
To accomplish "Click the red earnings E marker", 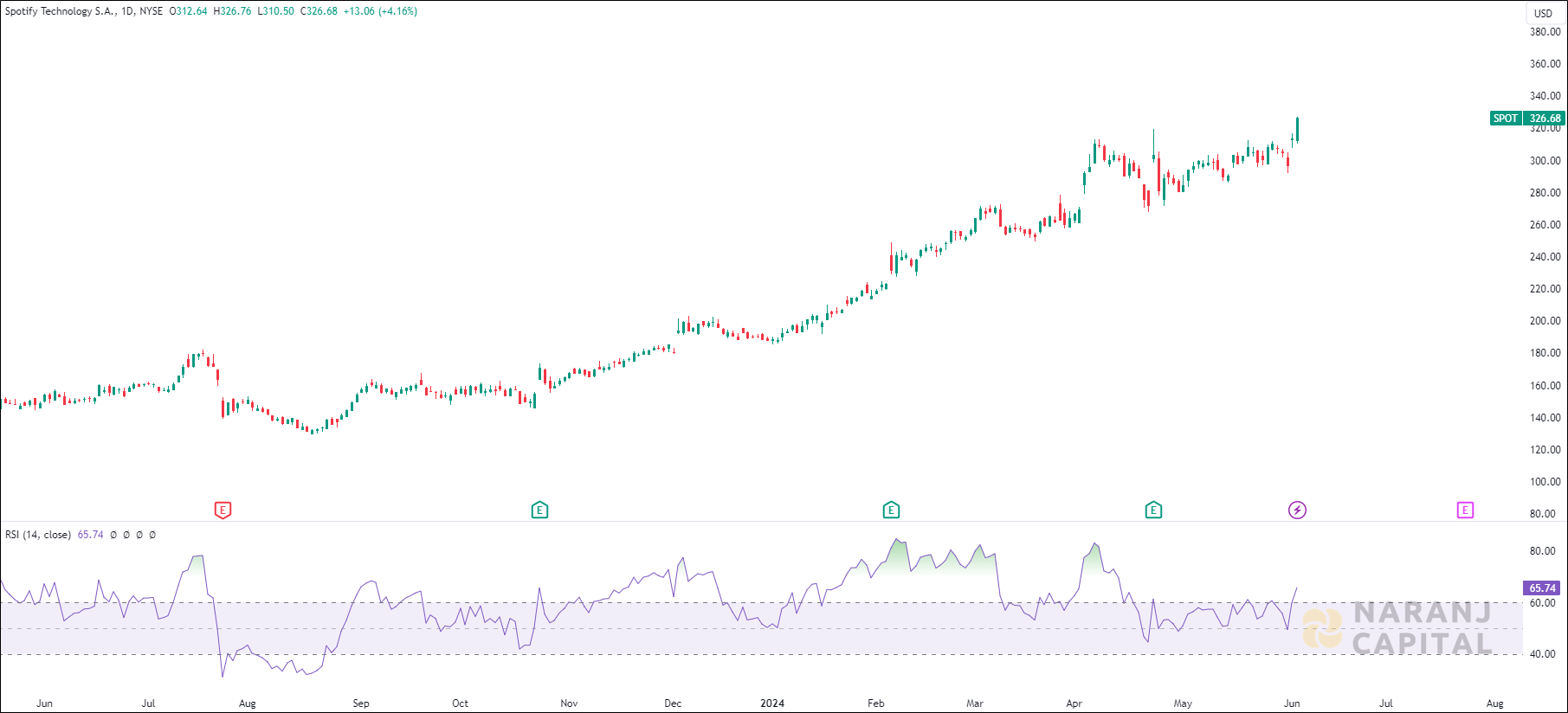I will (223, 511).
